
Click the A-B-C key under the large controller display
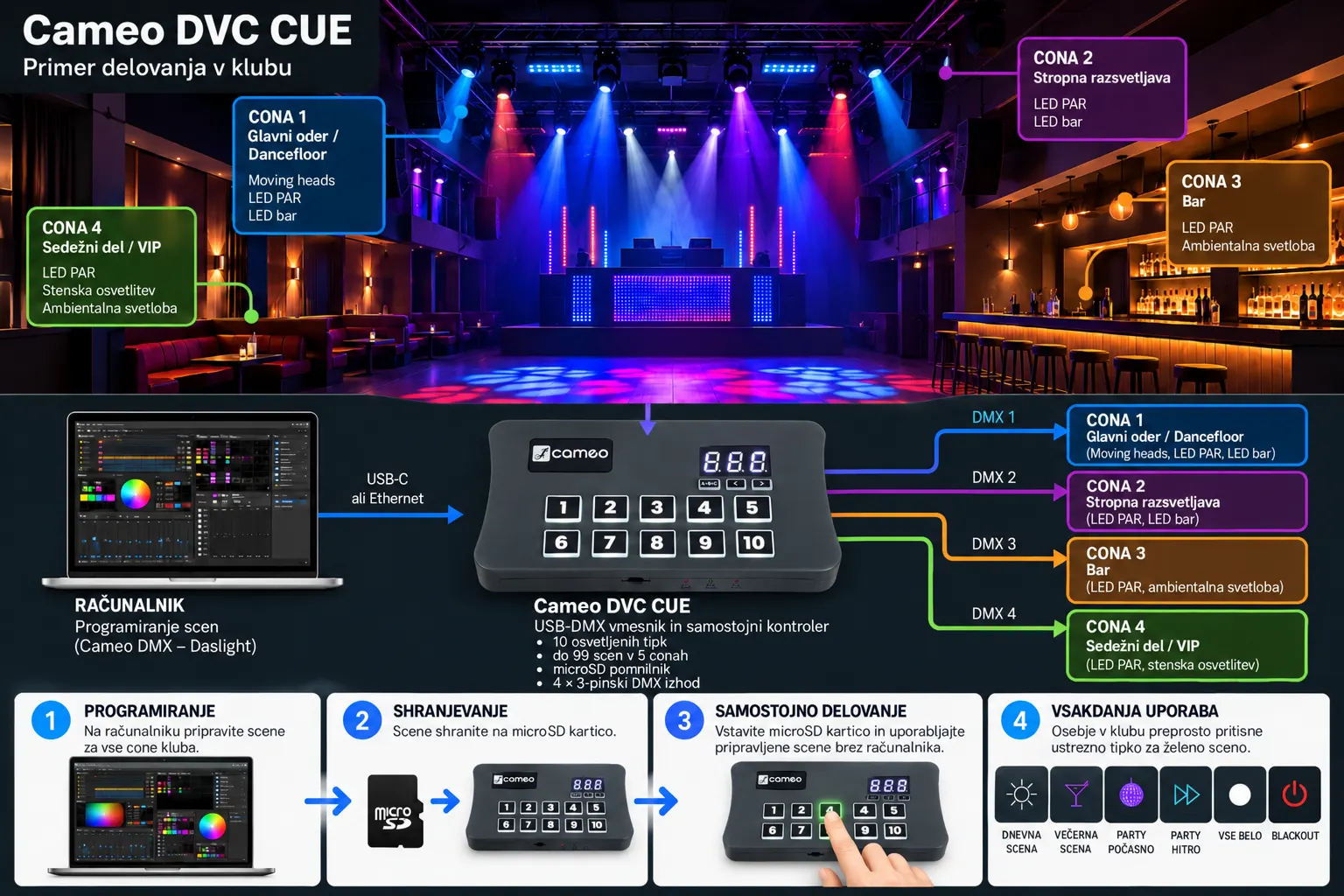pyautogui.click(x=709, y=483)
